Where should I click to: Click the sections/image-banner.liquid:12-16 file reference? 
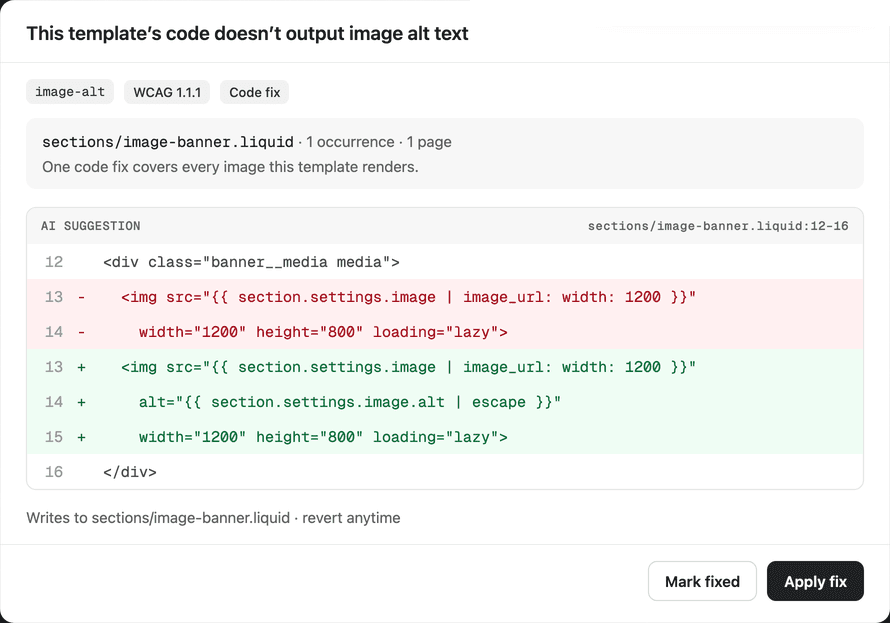(718, 226)
